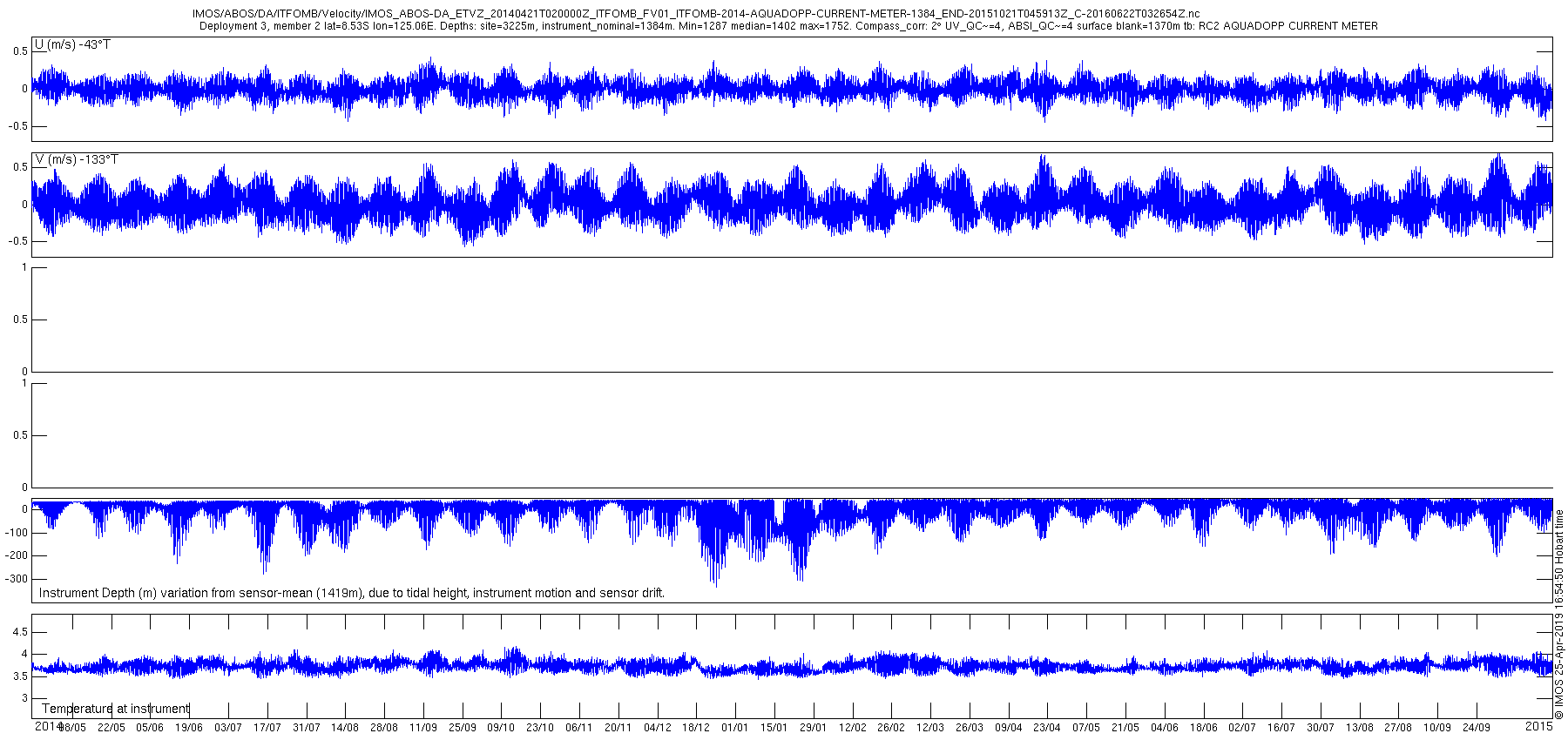
Task: Click the '30/07' date tick label
Action: pyautogui.click(x=1321, y=728)
